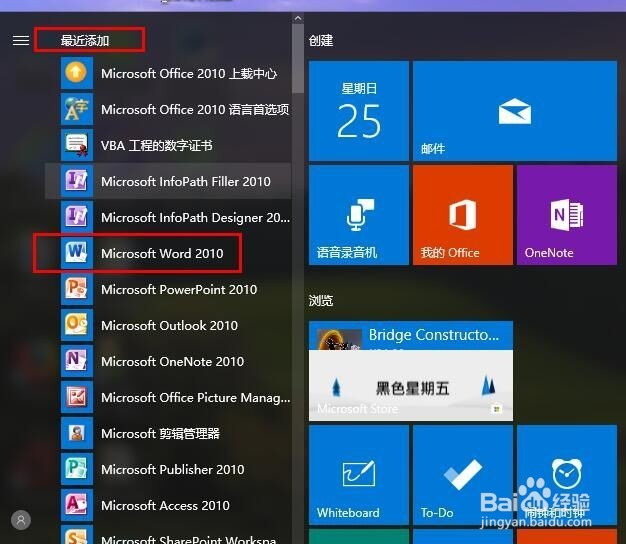Open the To-Do tile
Image resolution: width=626 pixels, height=544 pixels.
[x=463, y=475]
